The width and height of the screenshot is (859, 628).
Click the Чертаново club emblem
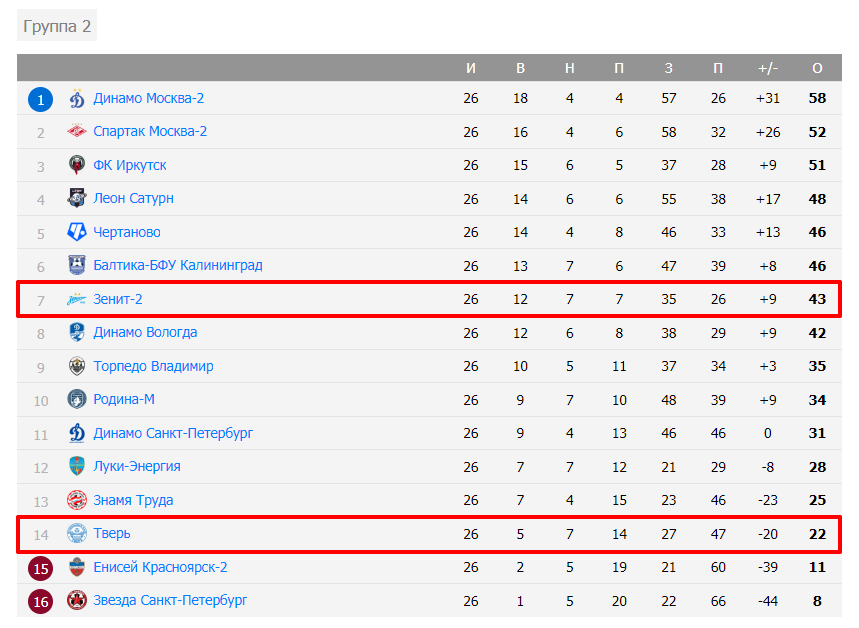77,233
